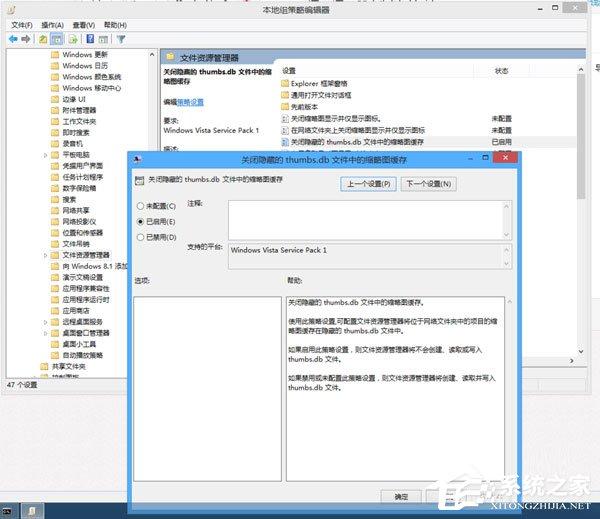
Task: Select the 应用程序兼容性 tree item
Action: coord(86,289)
